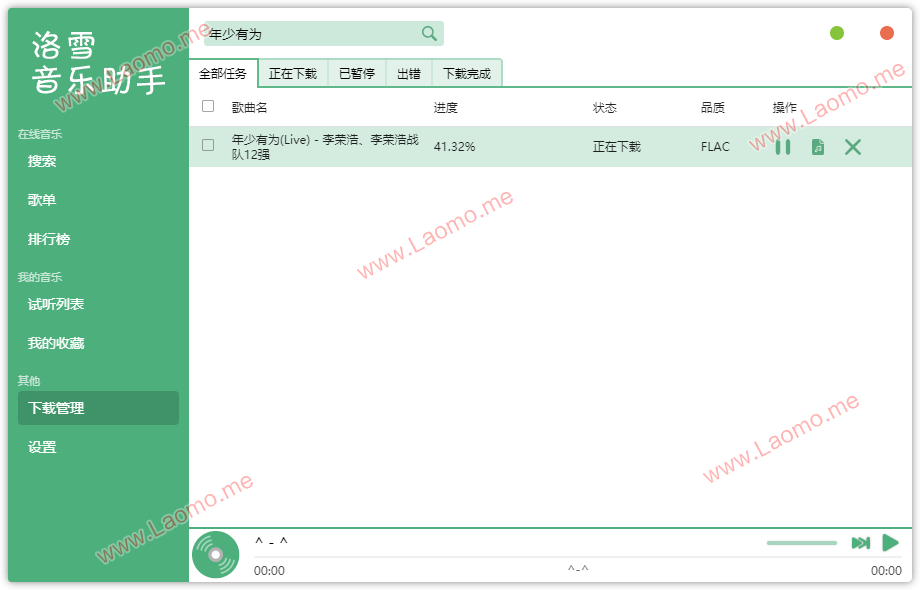Check the 年少有为(Live) row checkbox
Viewport: 920px width, 590px height.
208,145
